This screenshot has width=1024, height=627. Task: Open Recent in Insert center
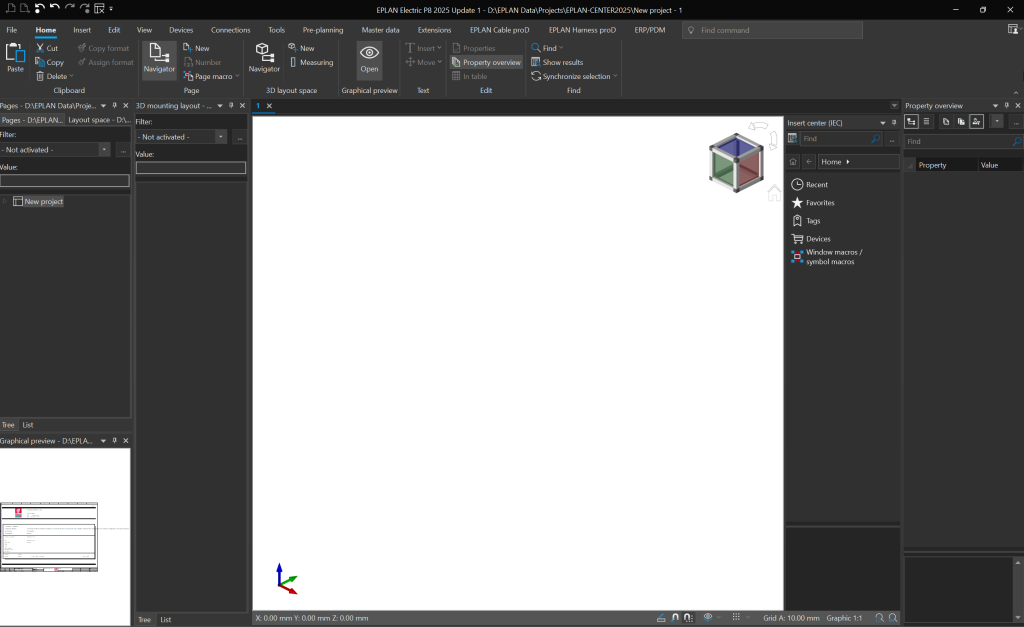coord(810,185)
